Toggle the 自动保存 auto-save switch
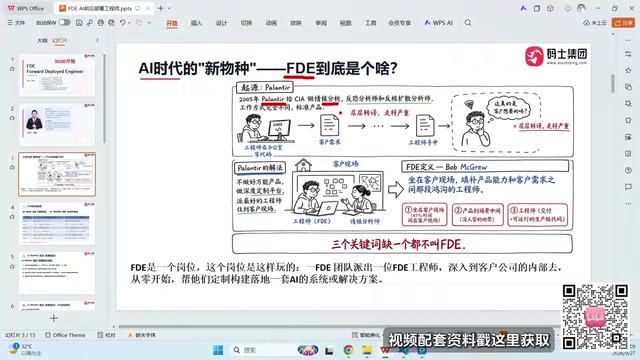The height and width of the screenshot is (360, 640). coord(64,23)
